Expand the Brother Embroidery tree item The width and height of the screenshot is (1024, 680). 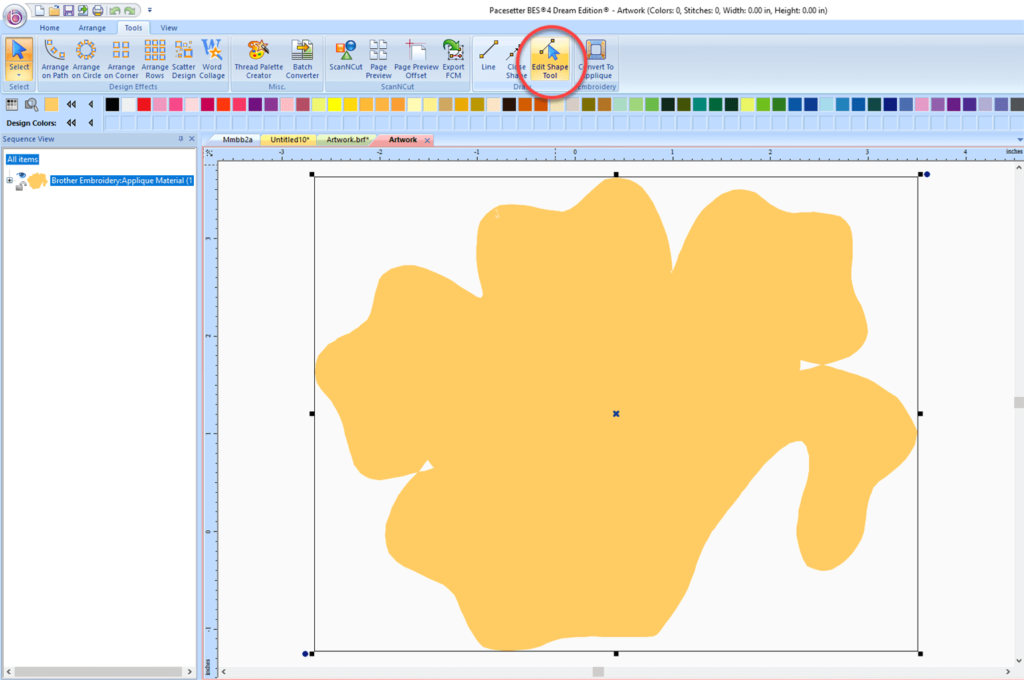click(9, 179)
